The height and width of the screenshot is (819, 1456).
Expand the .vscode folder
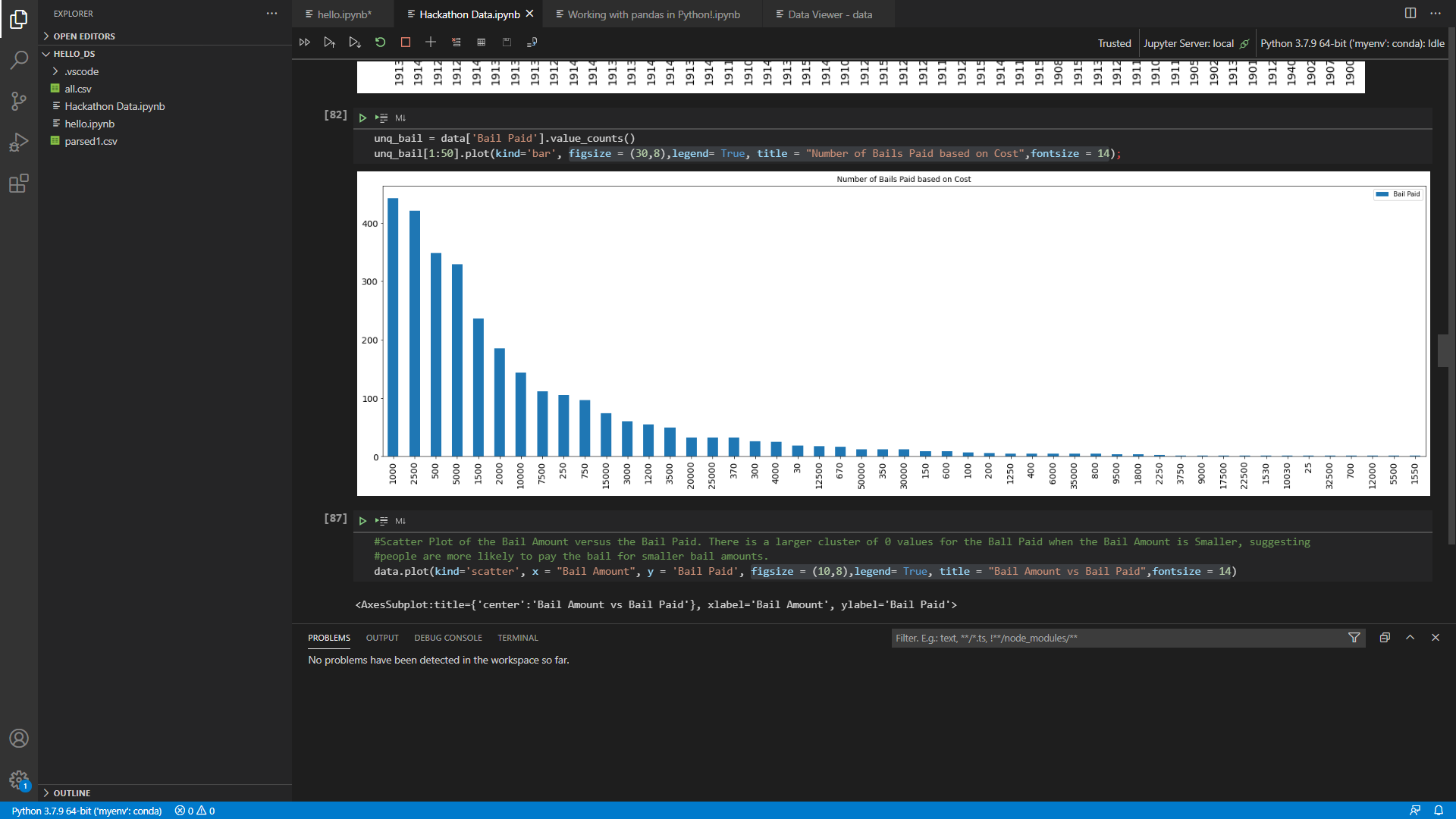click(x=81, y=71)
